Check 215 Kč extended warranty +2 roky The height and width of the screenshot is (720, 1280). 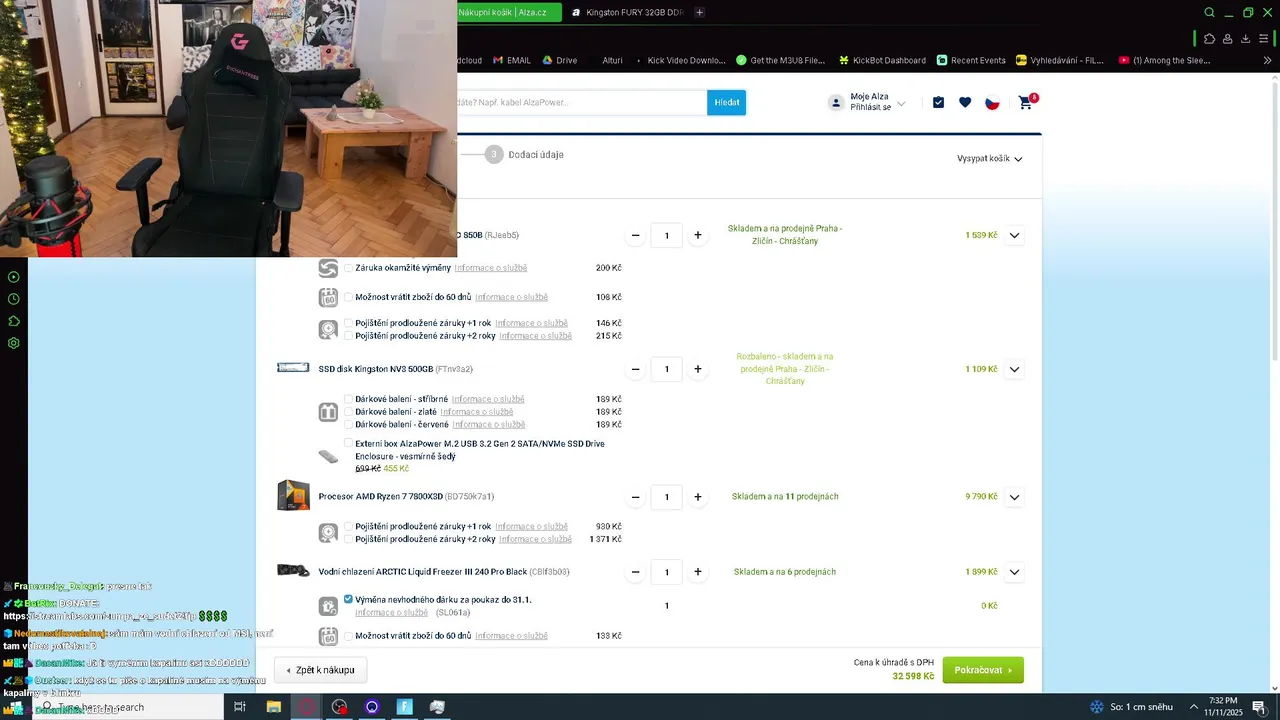click(x=348, y=336)
